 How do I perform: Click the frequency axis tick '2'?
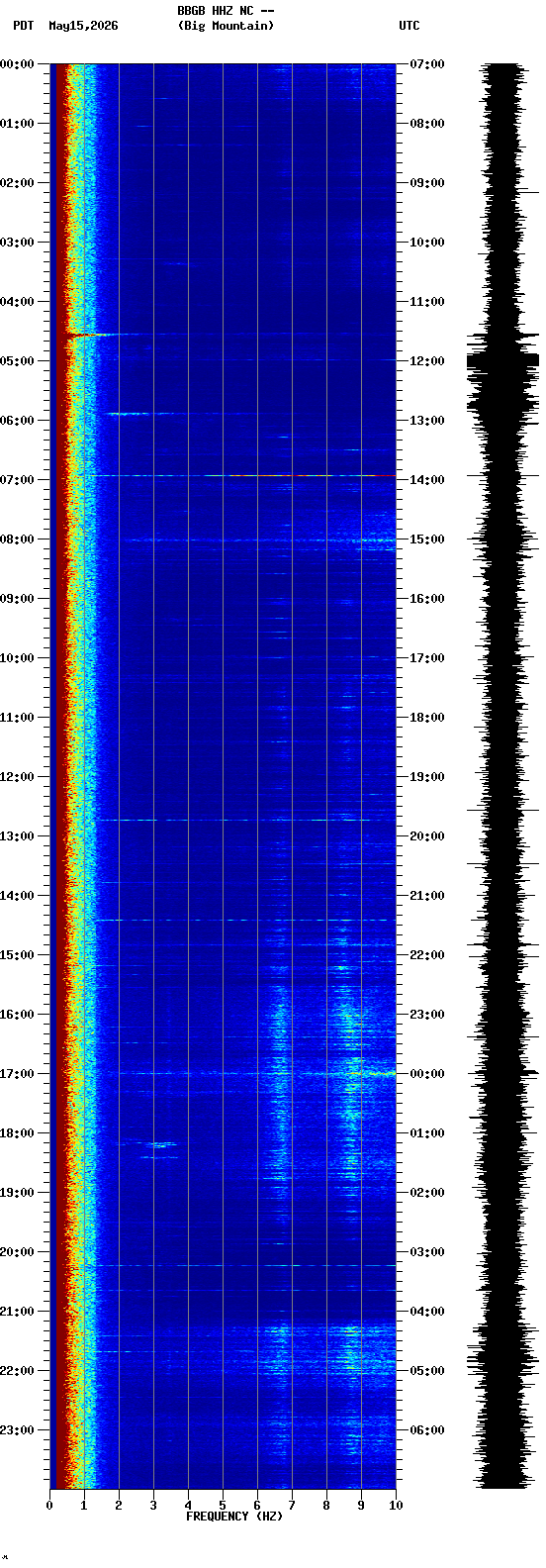(x=119, y=1506)
